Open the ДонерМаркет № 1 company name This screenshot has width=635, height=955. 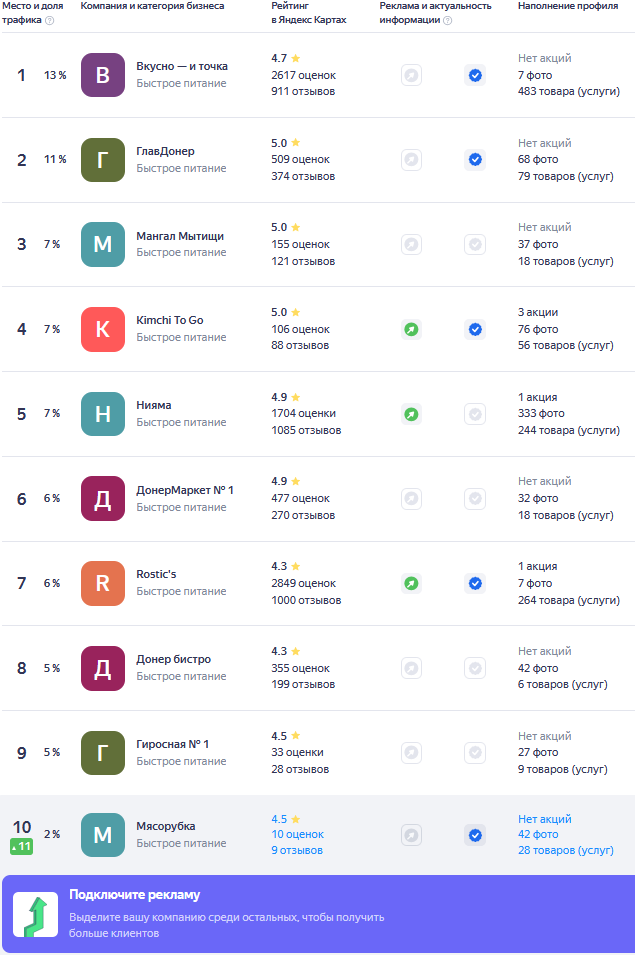pos(185,490)
